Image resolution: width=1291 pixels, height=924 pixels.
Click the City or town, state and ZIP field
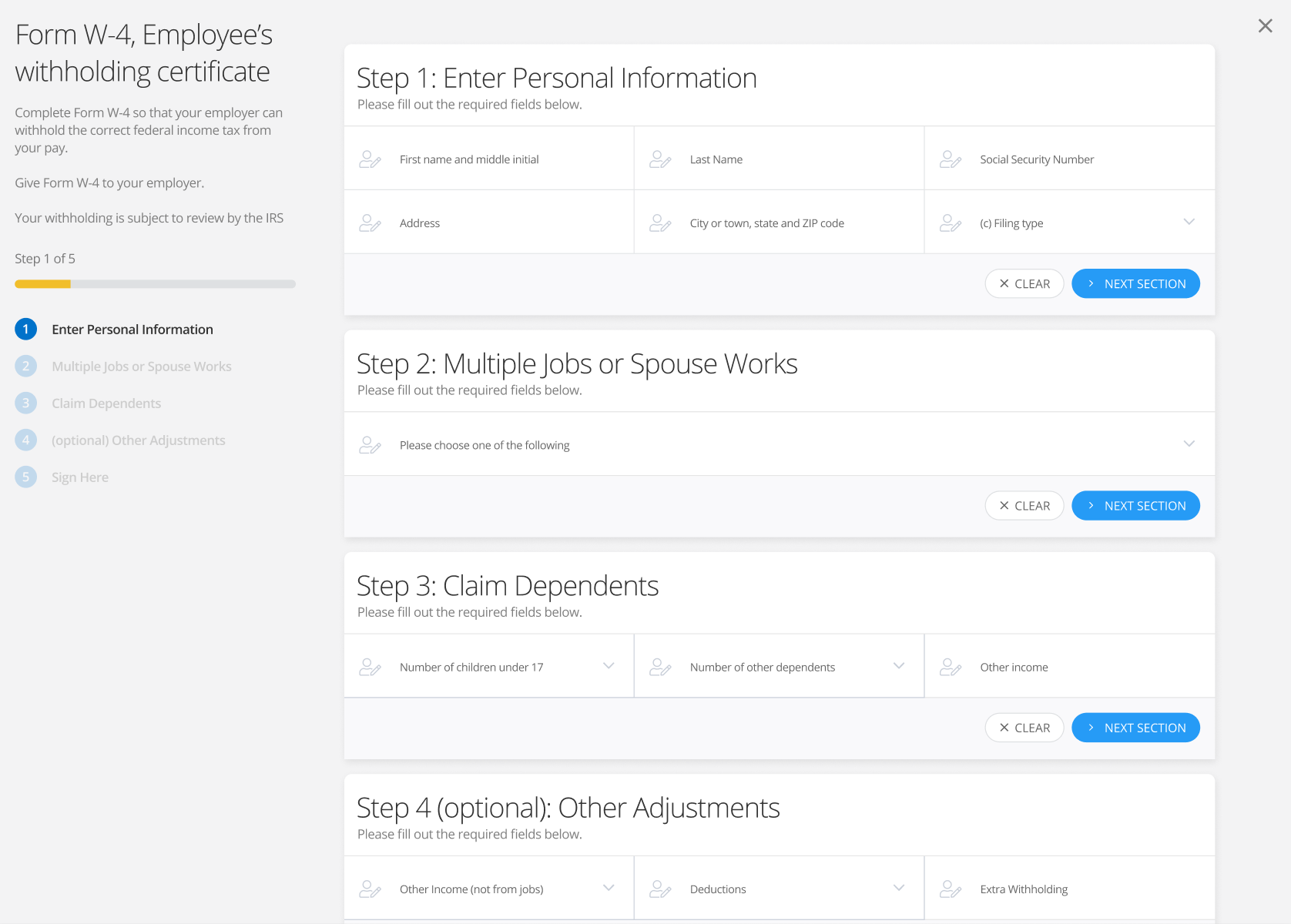click(x=767, y=223)
